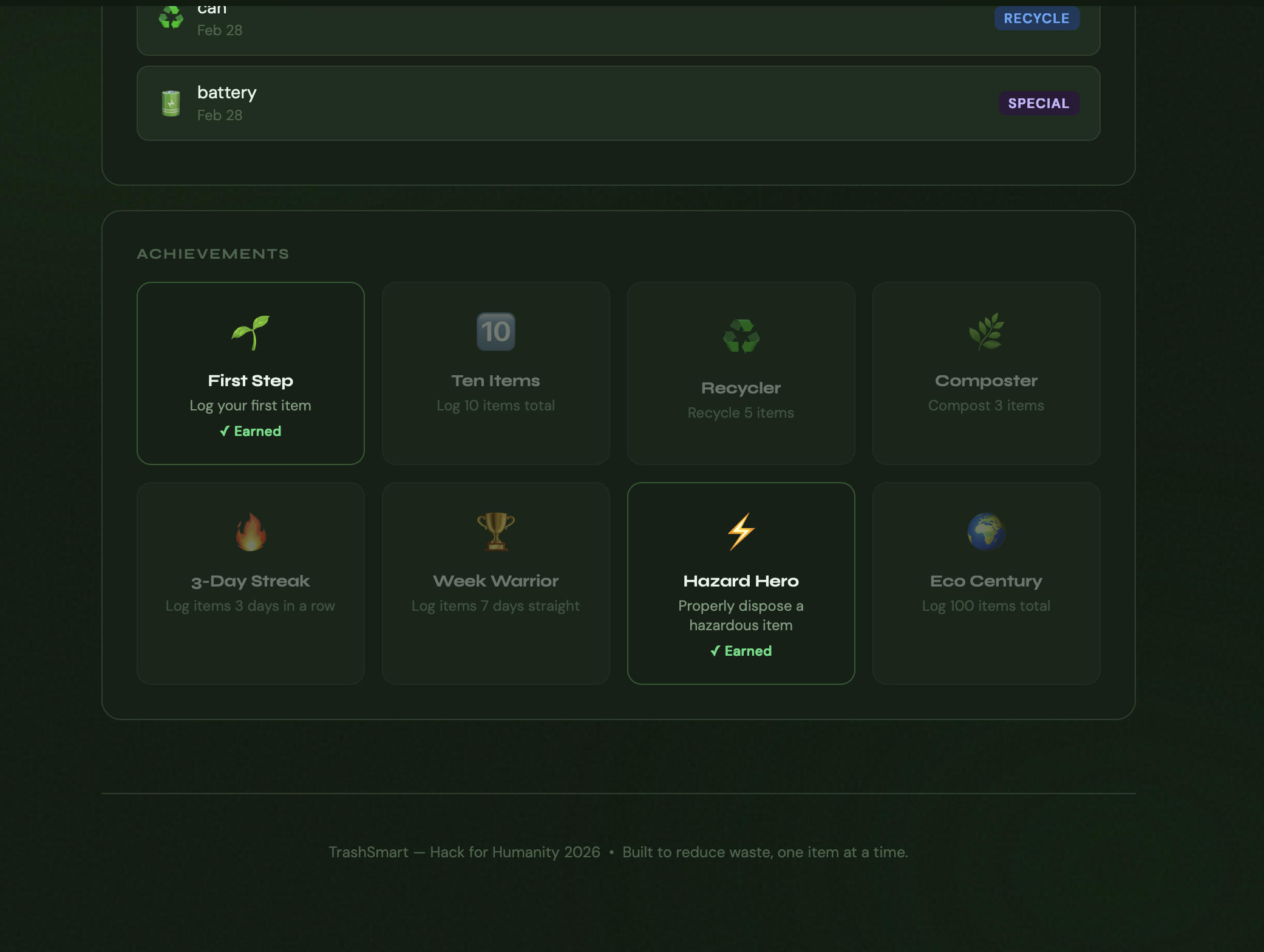Click the seedling icon on First Step
Screen dimensions: 1264x952
(250, 333)
